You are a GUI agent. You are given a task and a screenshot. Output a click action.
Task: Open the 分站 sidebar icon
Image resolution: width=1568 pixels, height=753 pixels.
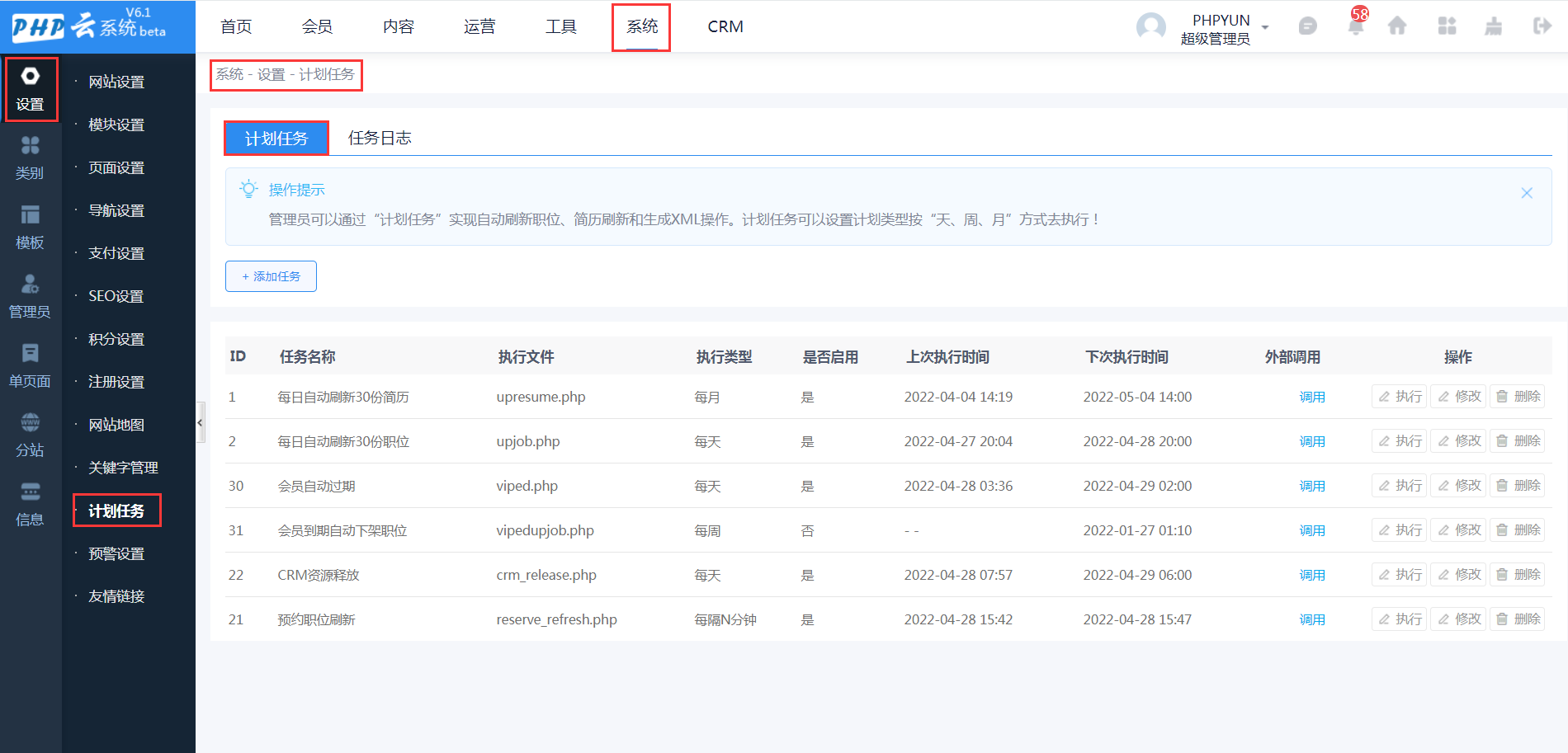tap(31, 435)
